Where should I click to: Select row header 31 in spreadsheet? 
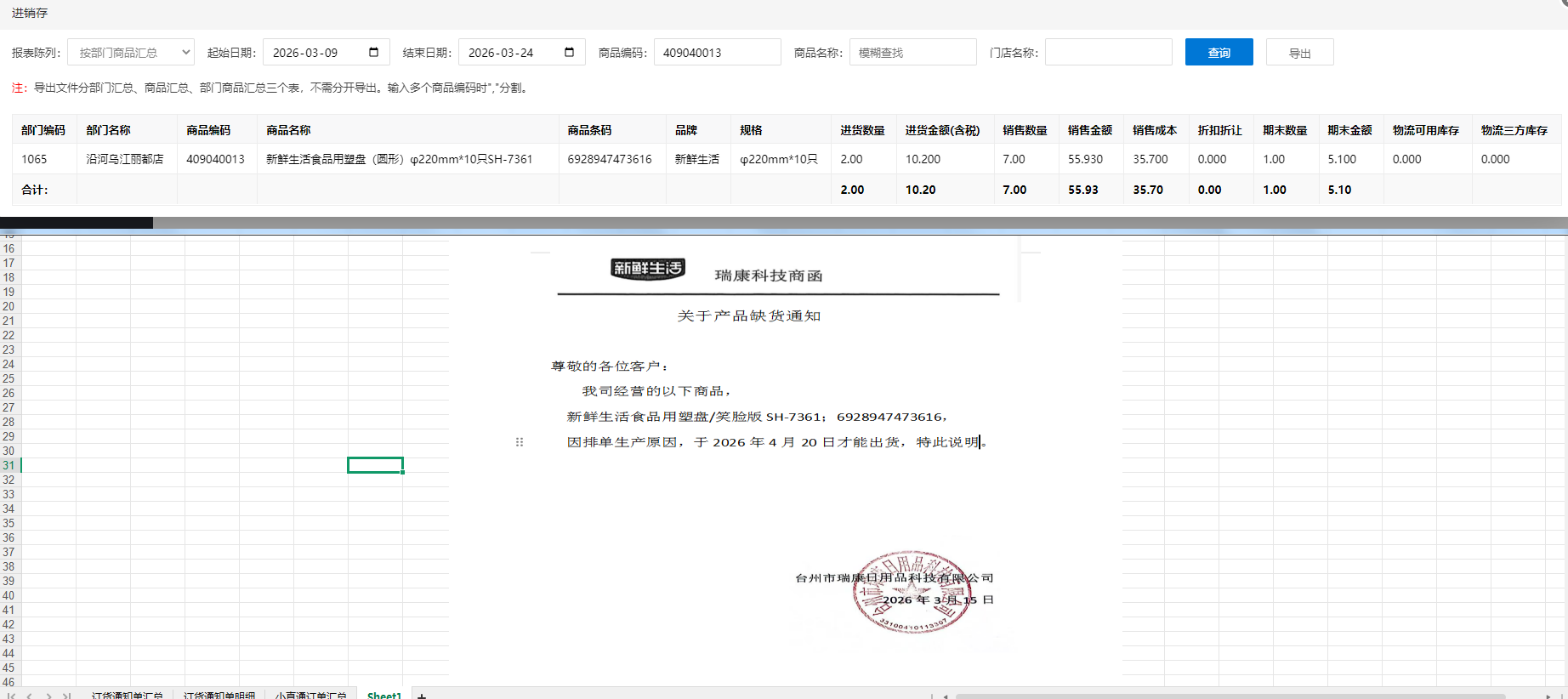coord(9,465)
